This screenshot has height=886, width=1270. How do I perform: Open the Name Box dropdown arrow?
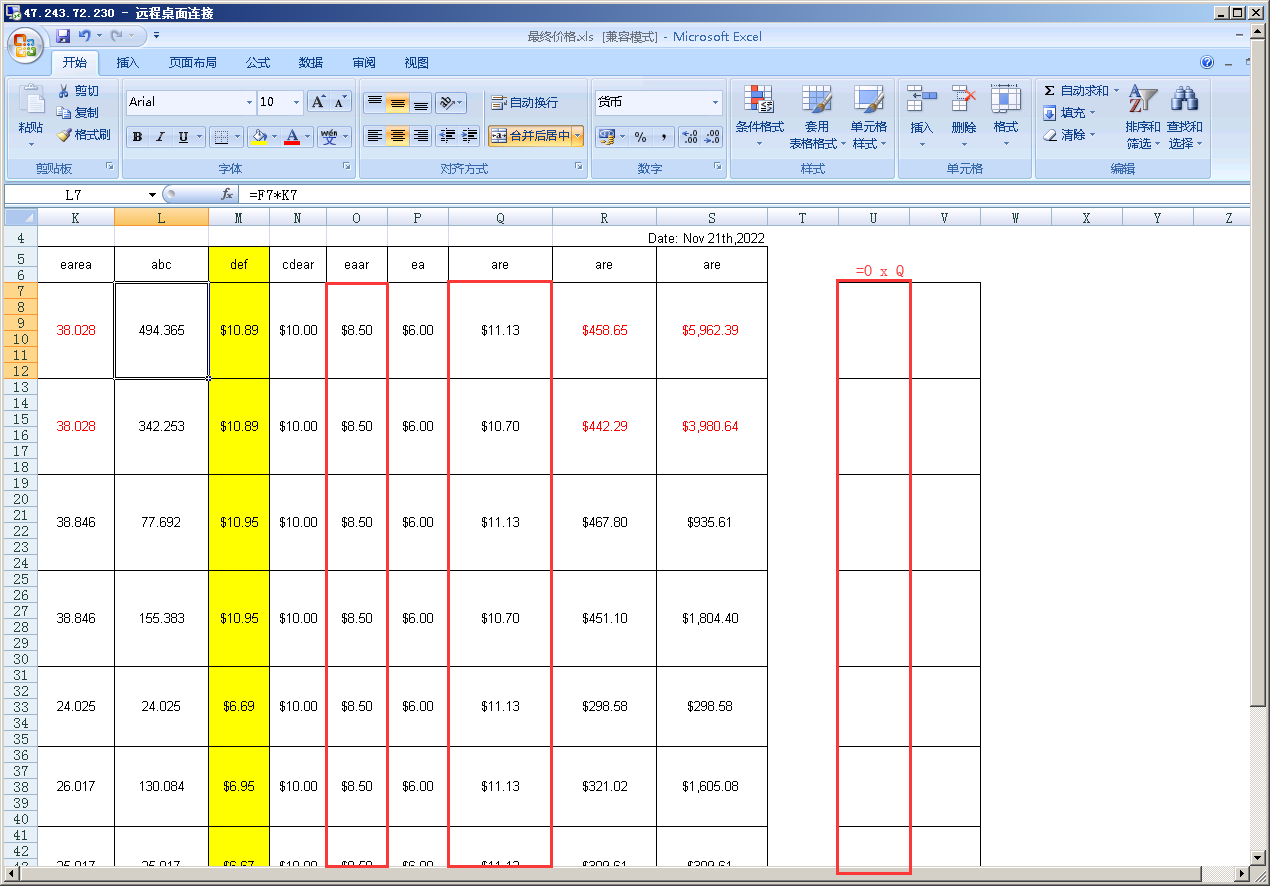point(152,195)
